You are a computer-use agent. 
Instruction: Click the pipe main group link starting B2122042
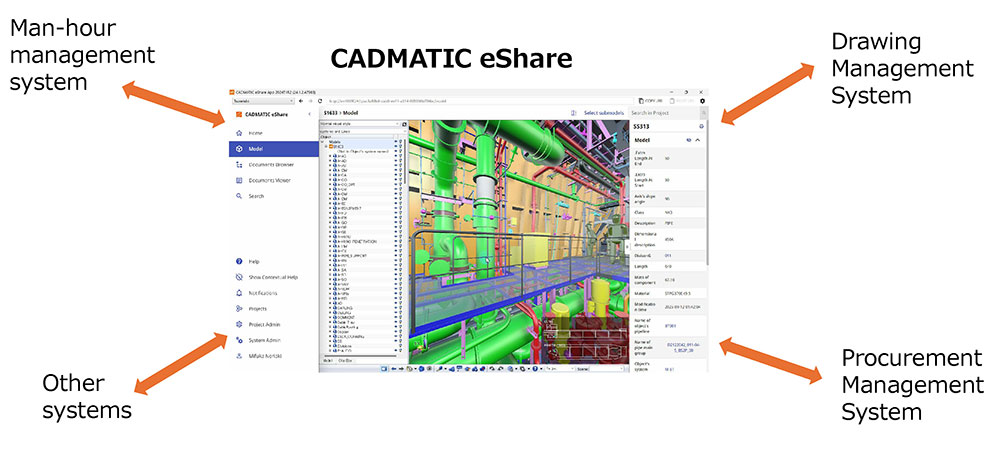click(x=685, y=346)
